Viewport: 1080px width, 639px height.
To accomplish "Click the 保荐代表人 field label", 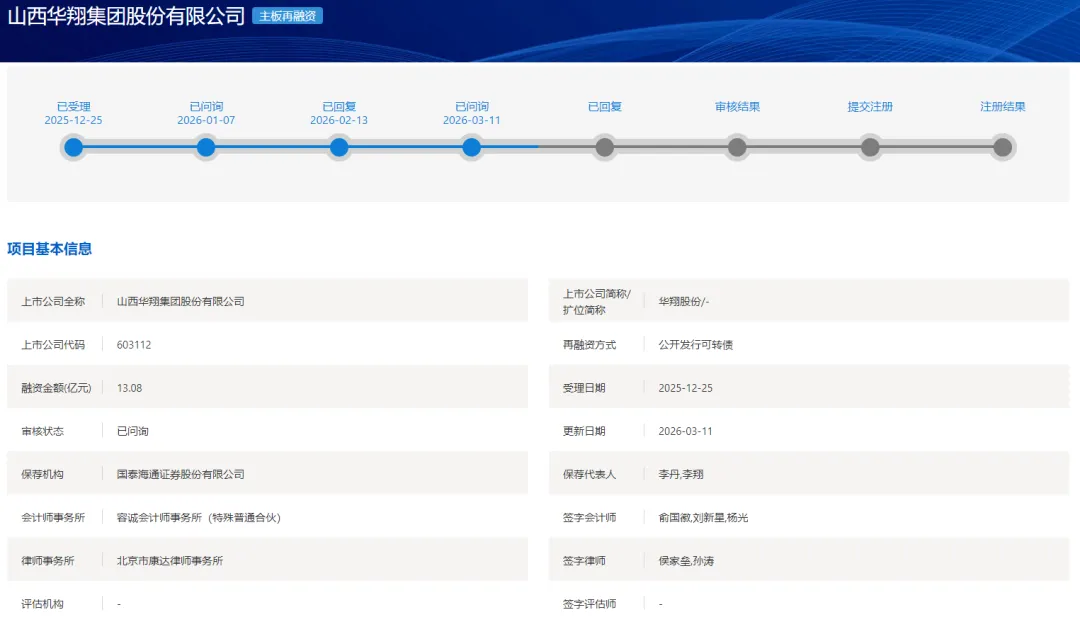I will point(589,474).
